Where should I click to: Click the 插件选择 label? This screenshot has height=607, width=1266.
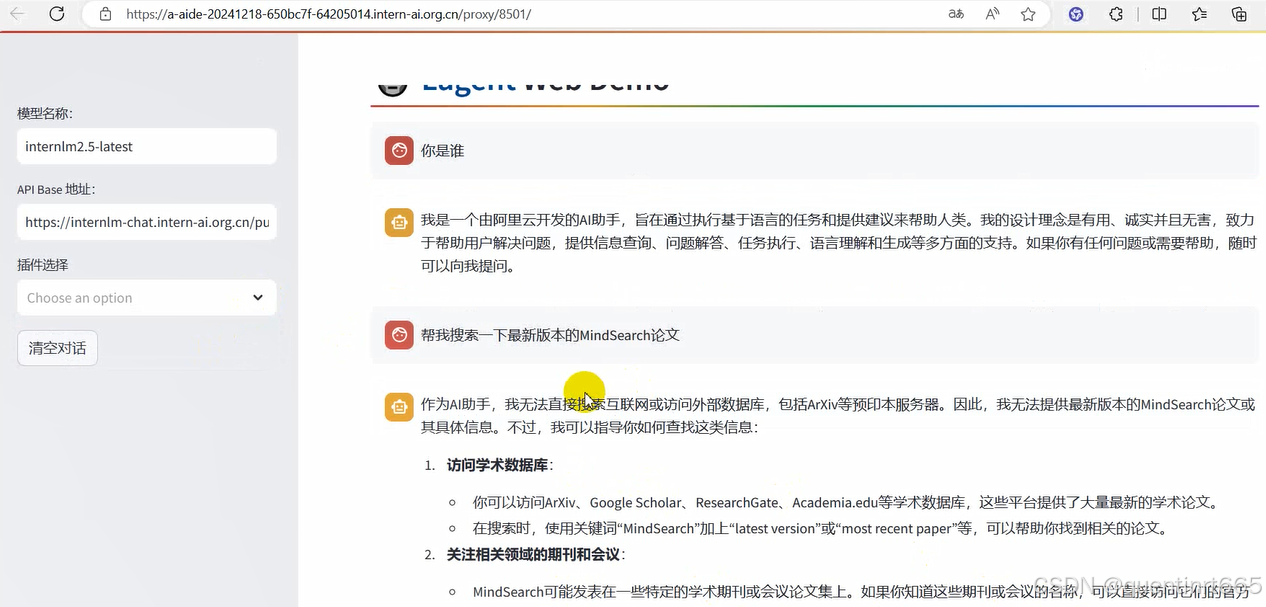point(43,265)
